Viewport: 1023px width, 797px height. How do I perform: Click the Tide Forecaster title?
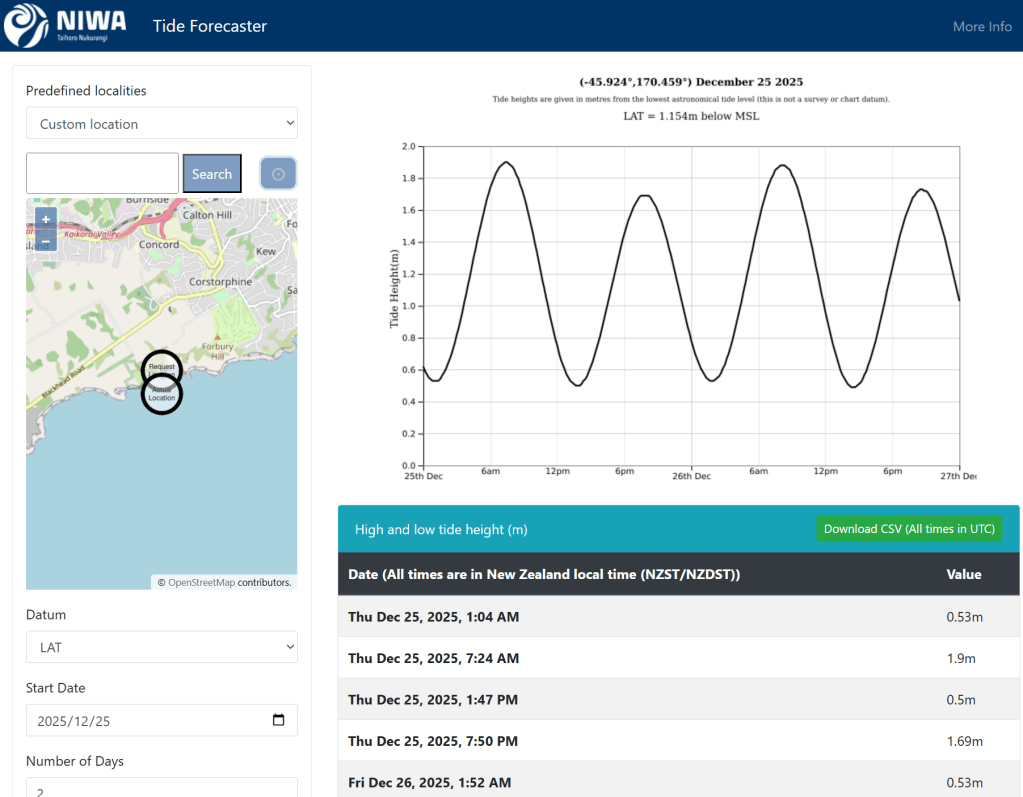point(210,26)
